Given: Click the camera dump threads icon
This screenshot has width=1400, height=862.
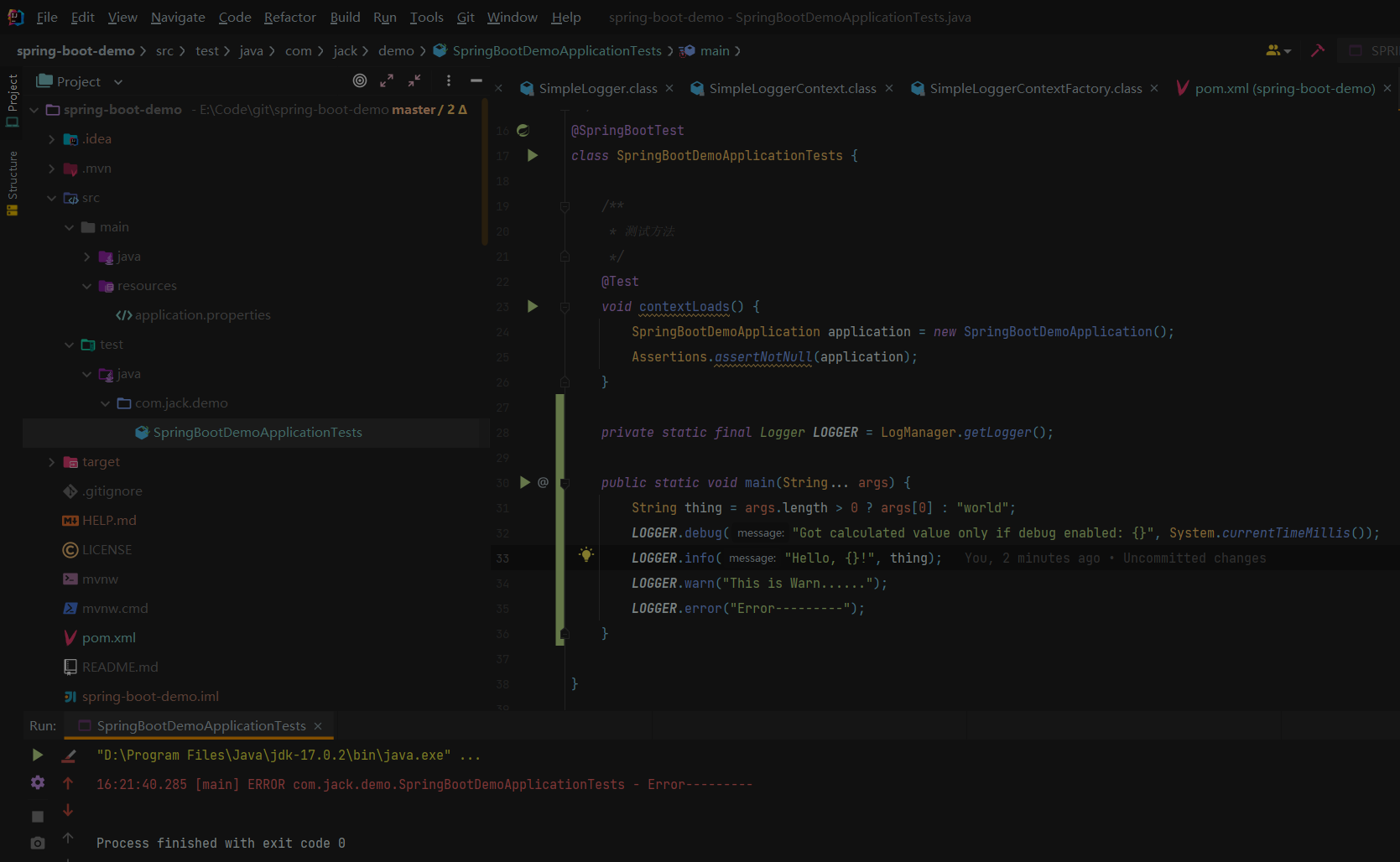Looking at the screenshot, I should pyautogui.click(x=38, y=843).
